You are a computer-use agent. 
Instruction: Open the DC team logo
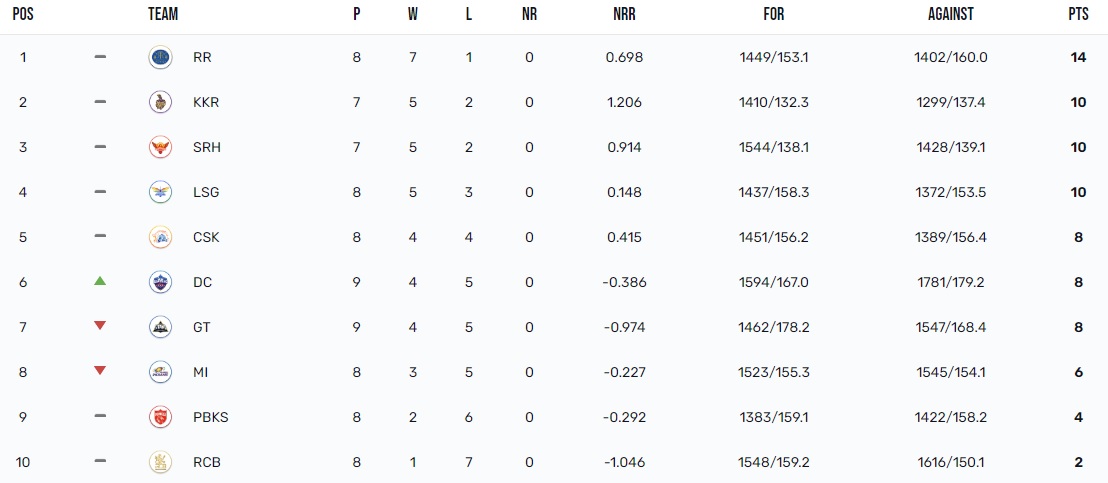[x=160, y=282]
